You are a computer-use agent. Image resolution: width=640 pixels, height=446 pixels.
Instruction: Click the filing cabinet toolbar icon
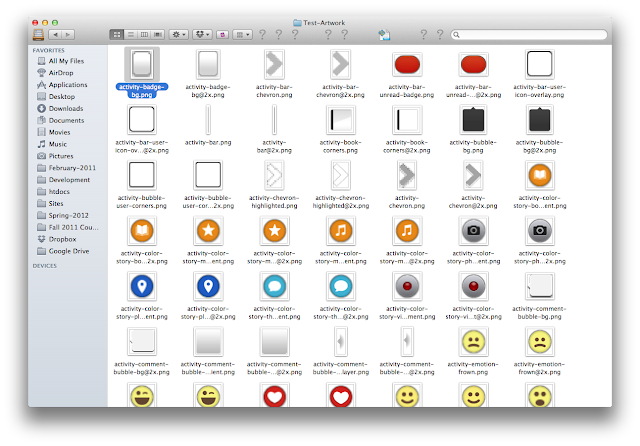click(38, 35)
